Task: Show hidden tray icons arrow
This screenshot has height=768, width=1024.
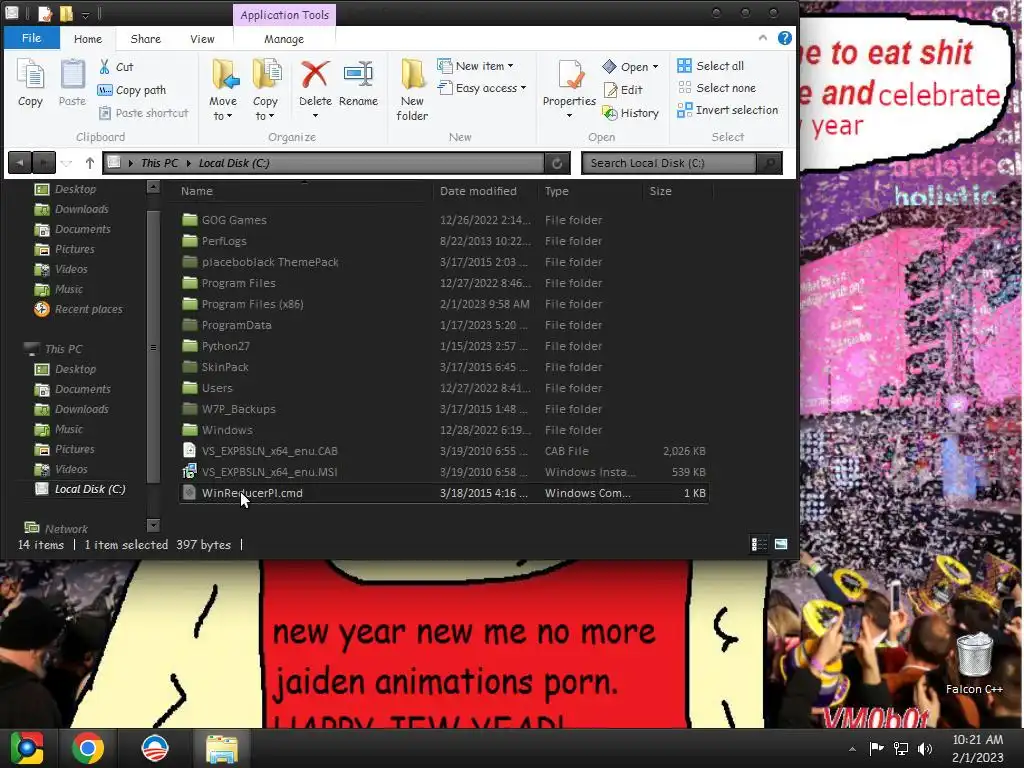Action: pyautogui.click(x=852, y=749)
